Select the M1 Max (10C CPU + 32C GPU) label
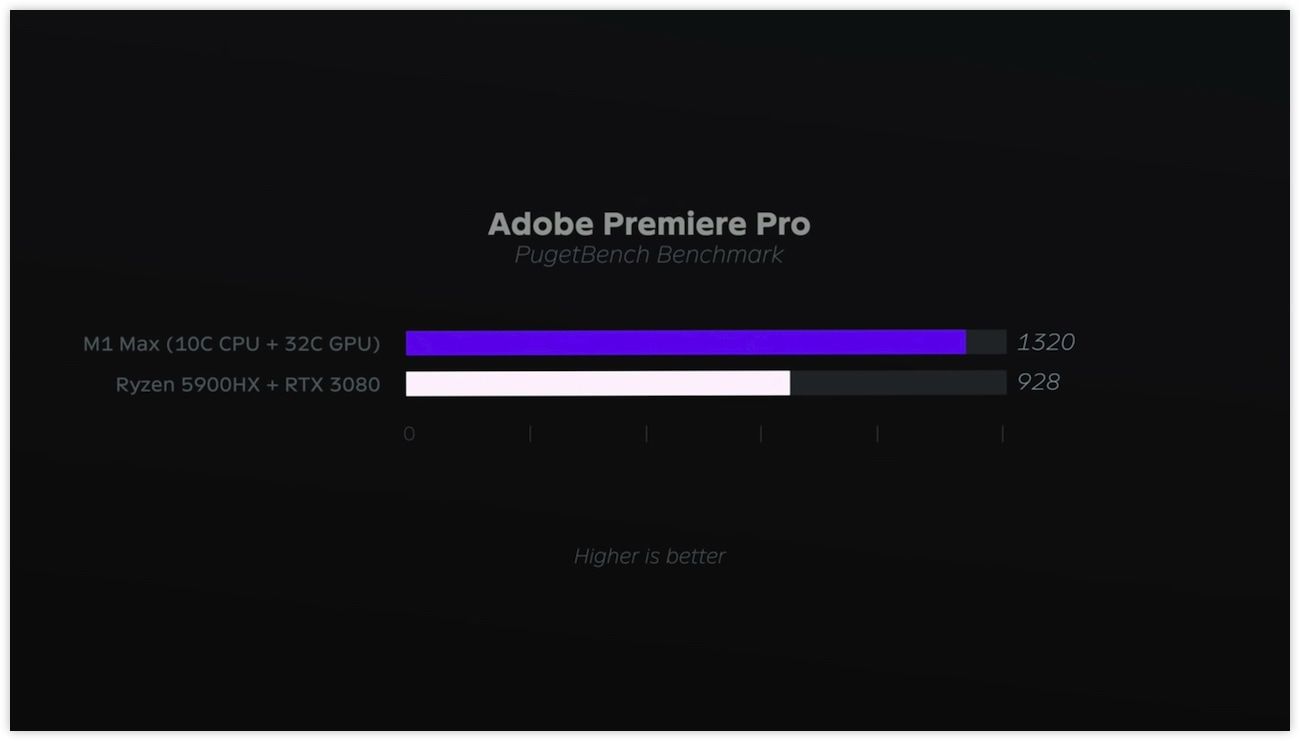The image size is (1300, 741). (232, 344)
